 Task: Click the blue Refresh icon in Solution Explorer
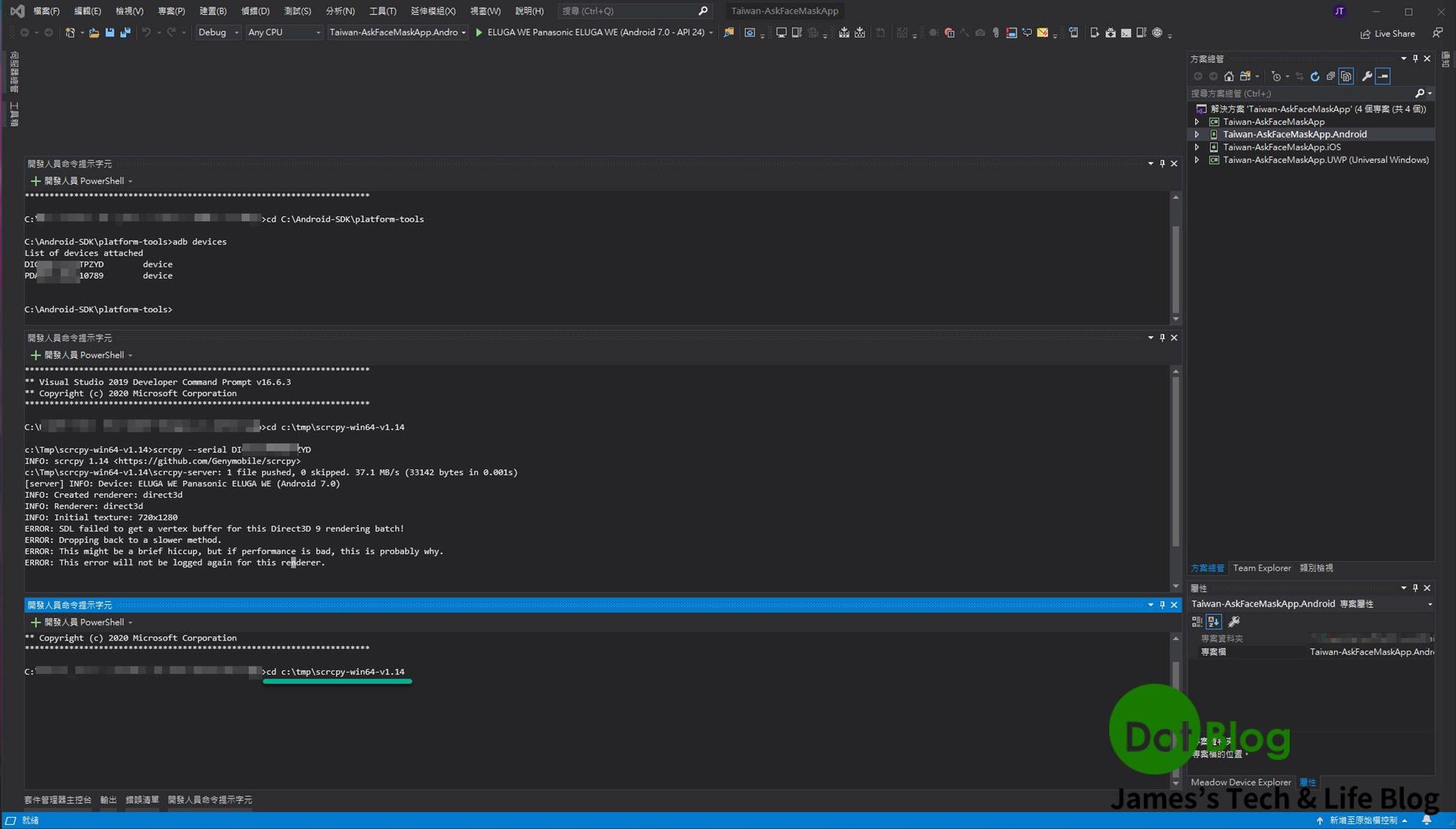pos(1315,77)
